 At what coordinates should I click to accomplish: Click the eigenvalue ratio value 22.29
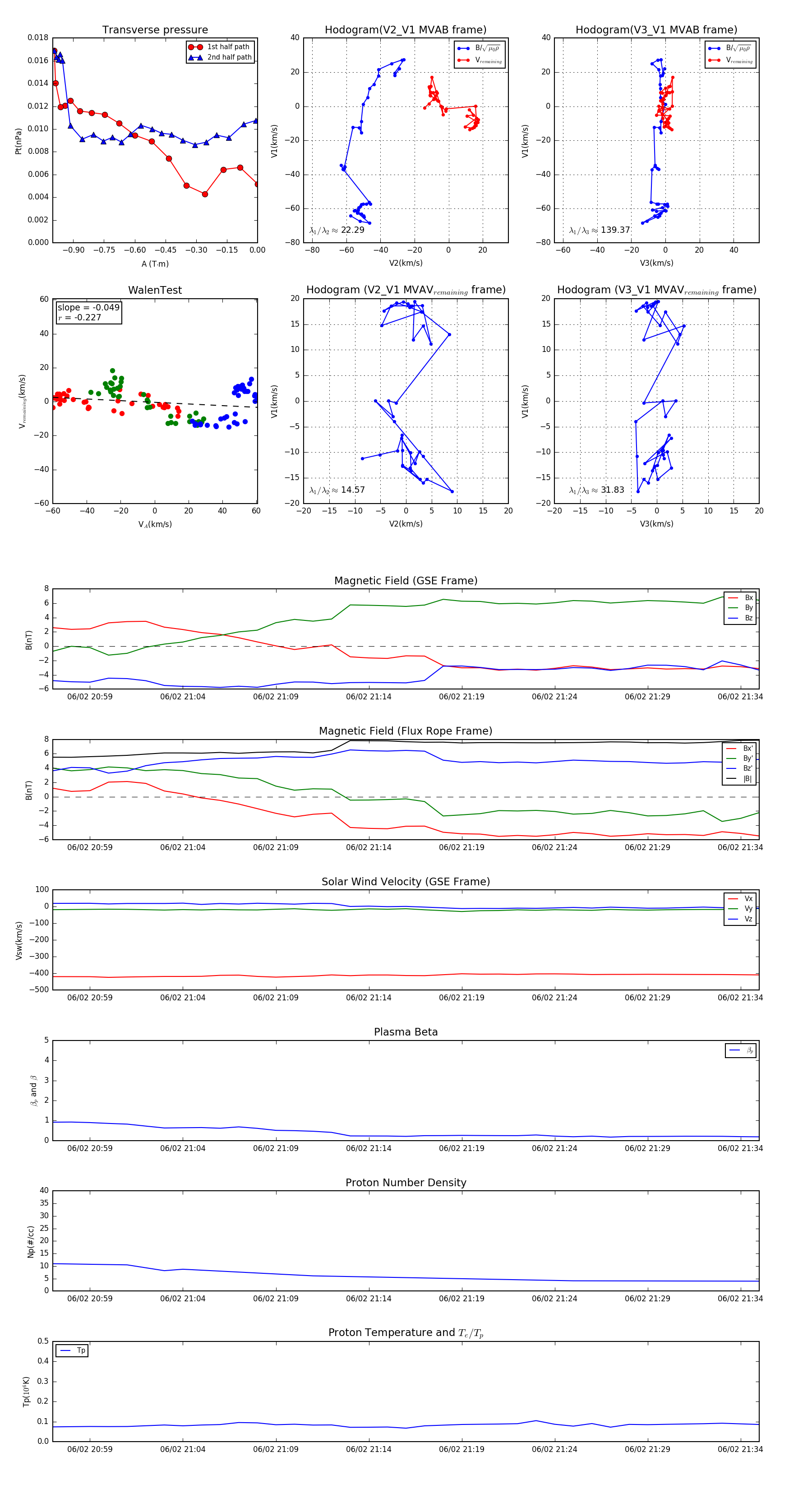[352, 230]
